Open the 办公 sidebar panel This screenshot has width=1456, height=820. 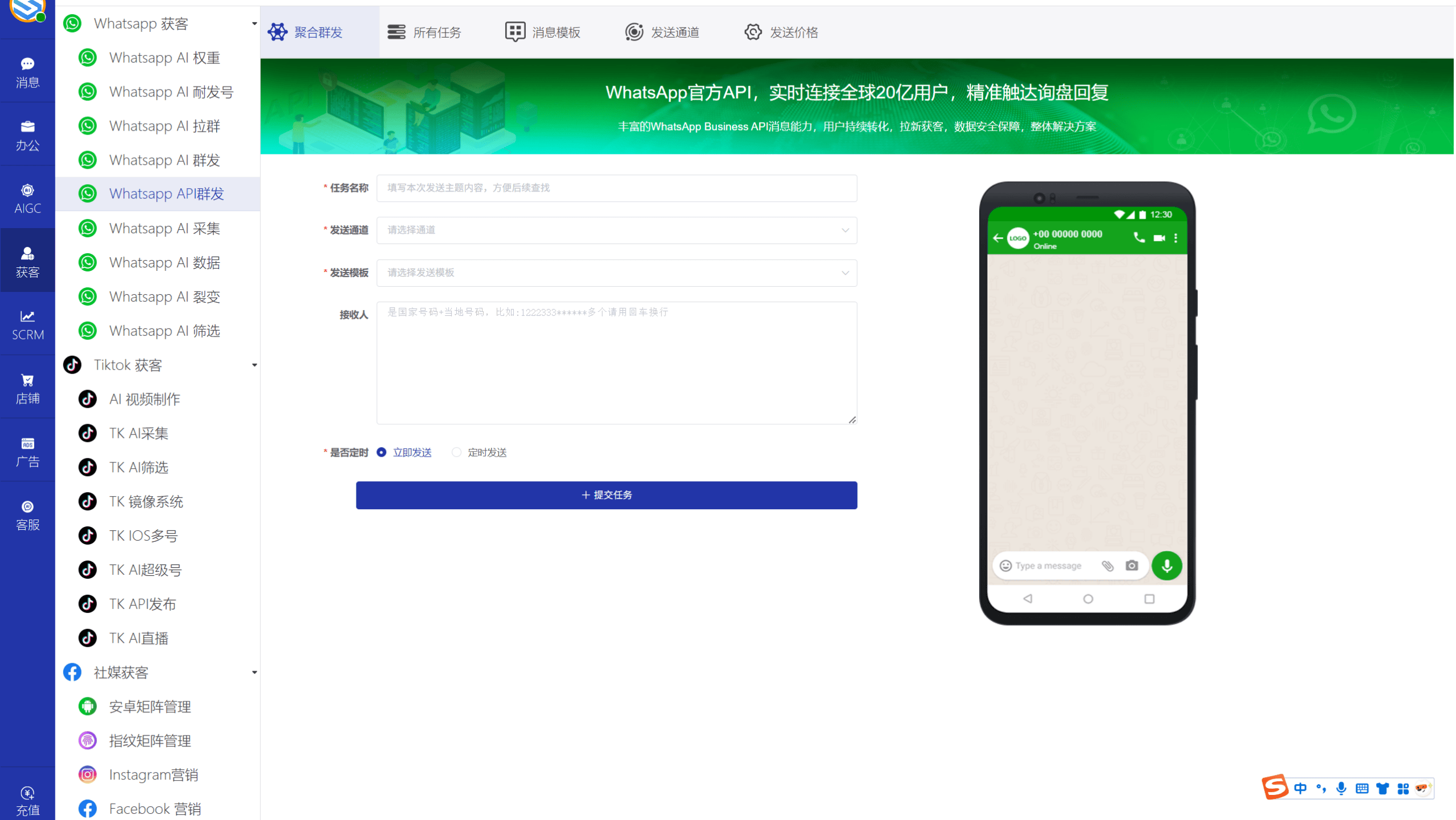coord(27,135)
